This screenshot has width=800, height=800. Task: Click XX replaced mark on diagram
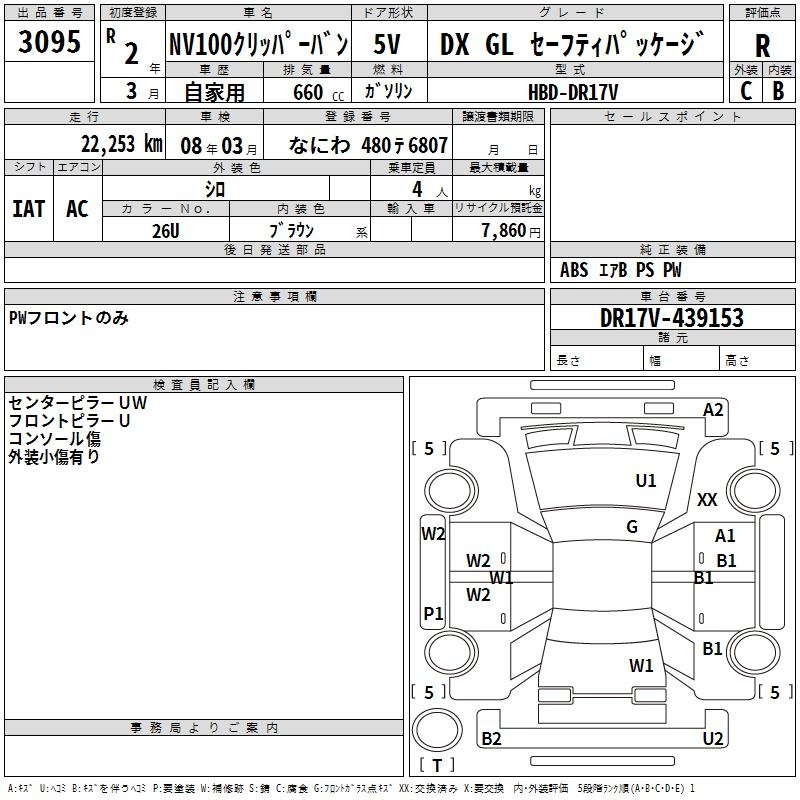click(707, 499)
